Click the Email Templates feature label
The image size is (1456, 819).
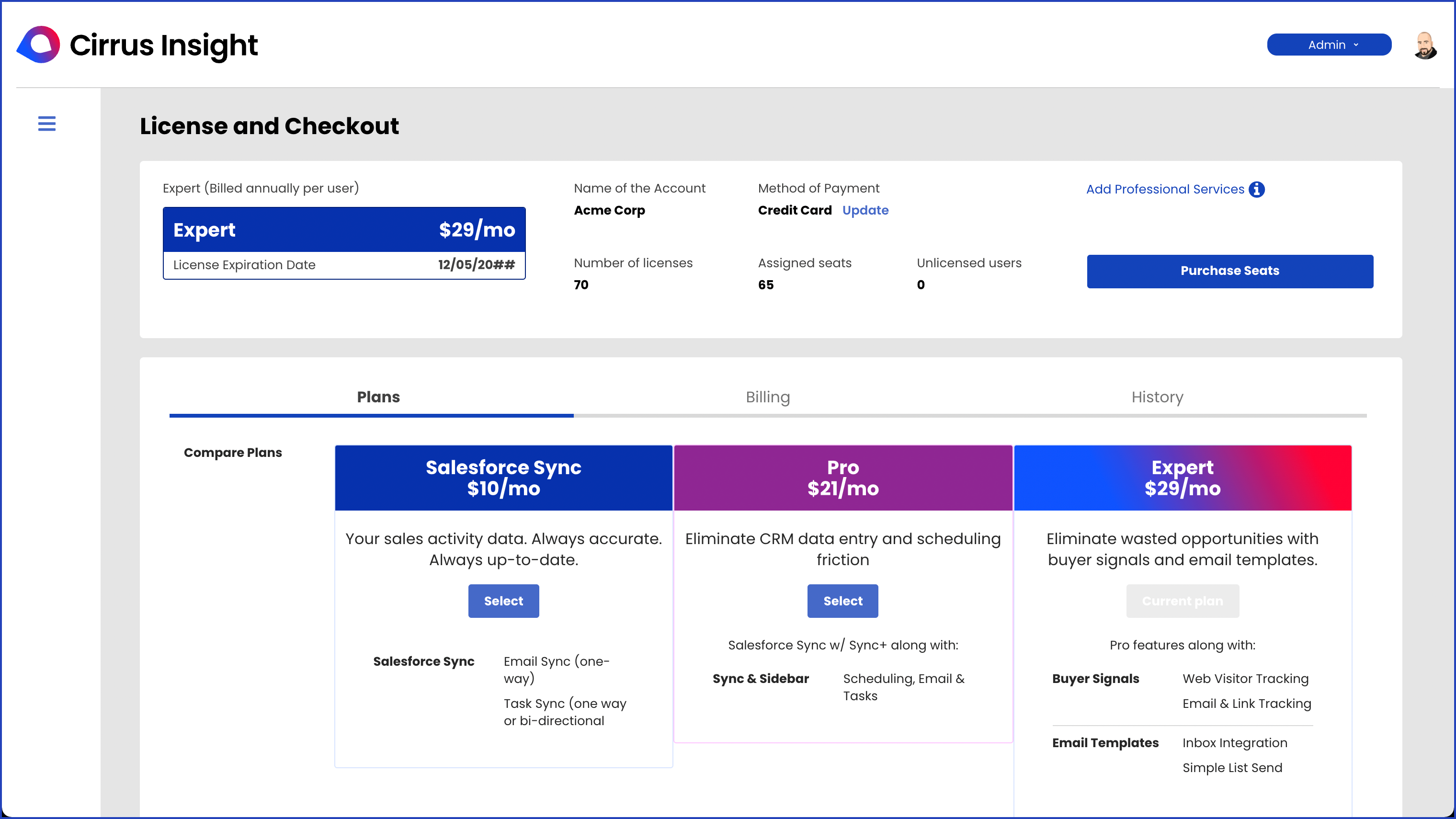click(1105, 743)
